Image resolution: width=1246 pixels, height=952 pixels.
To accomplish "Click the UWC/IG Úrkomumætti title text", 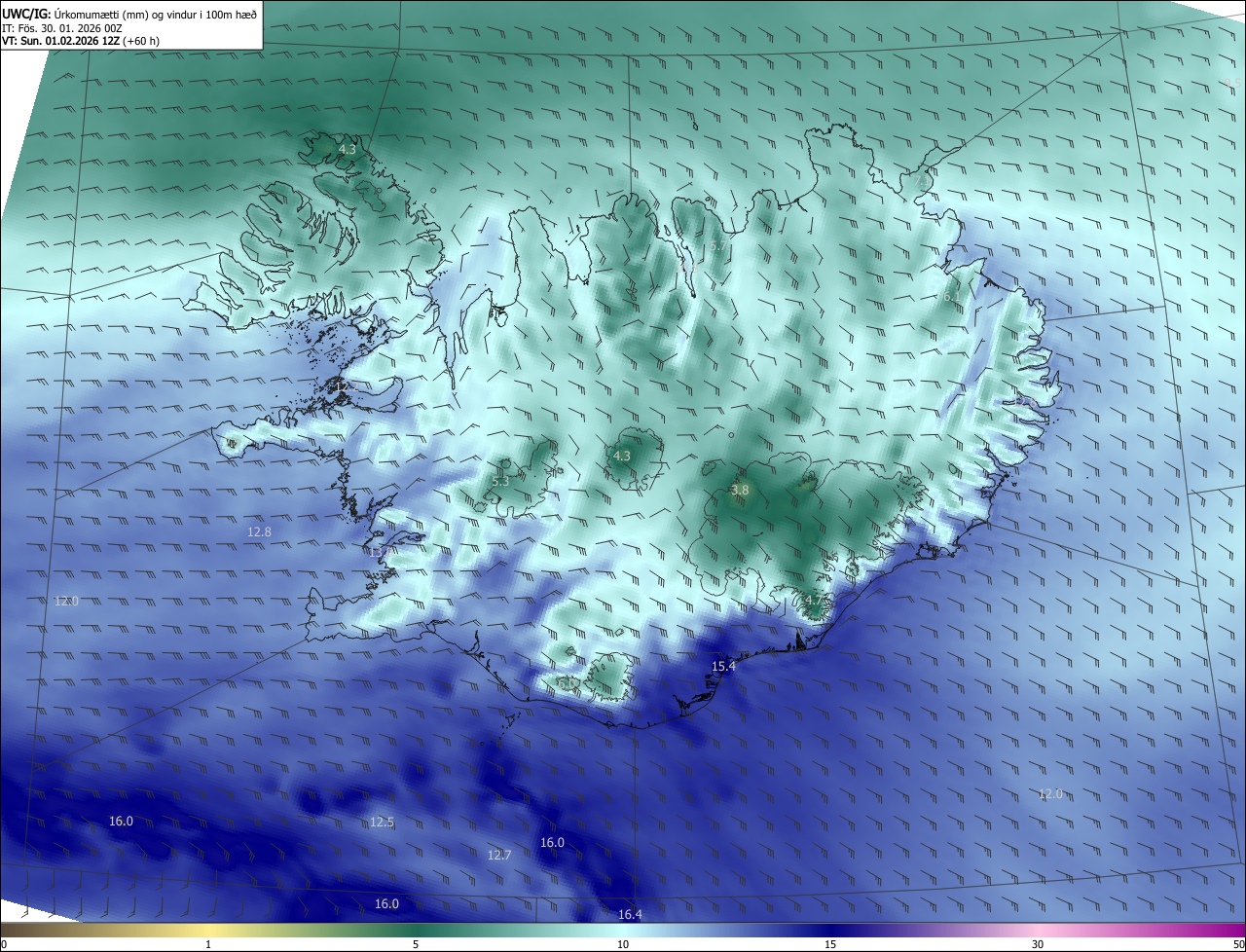I will pos(129,13).
